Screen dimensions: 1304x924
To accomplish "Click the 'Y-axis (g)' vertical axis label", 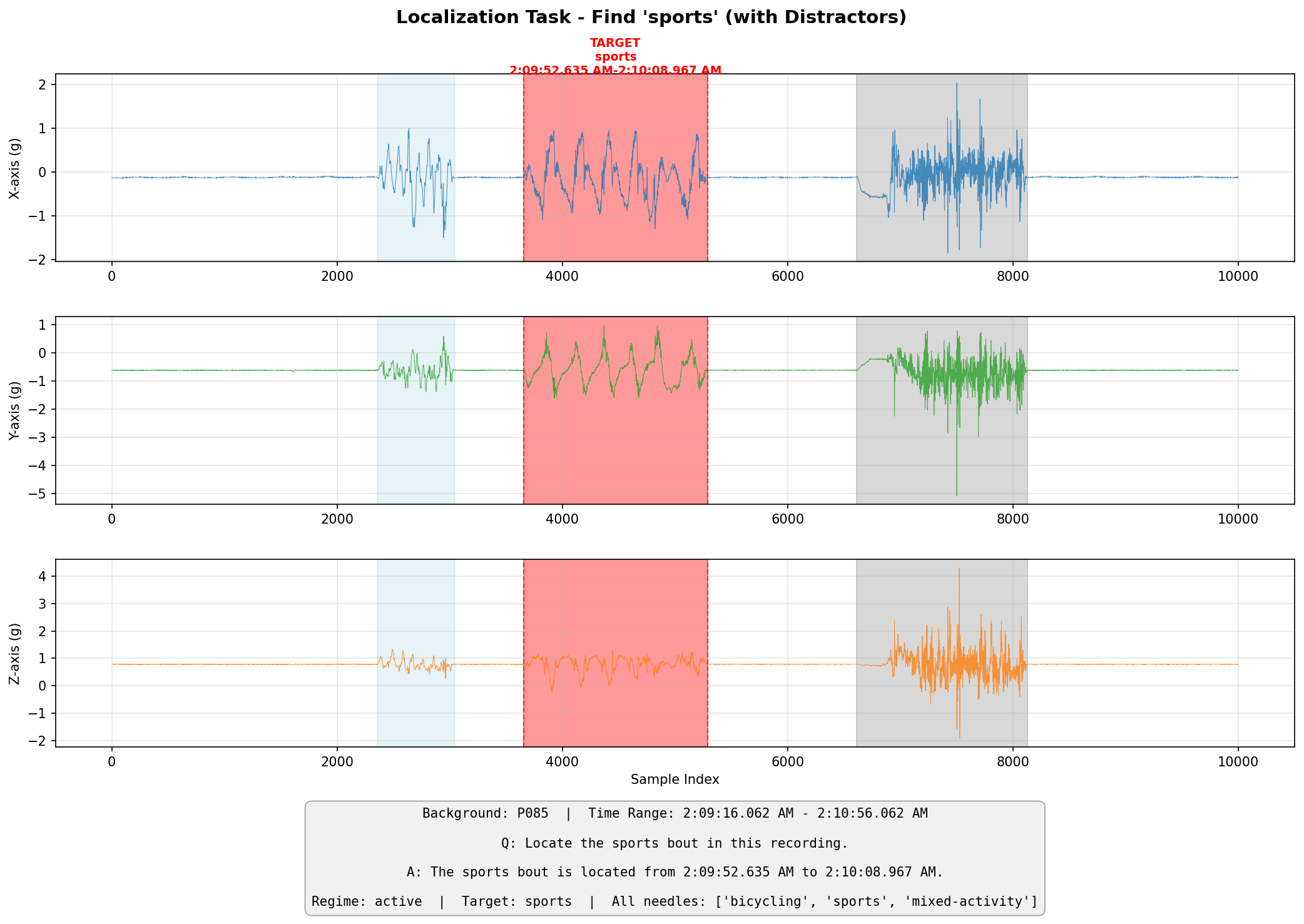I will [14, 410].
